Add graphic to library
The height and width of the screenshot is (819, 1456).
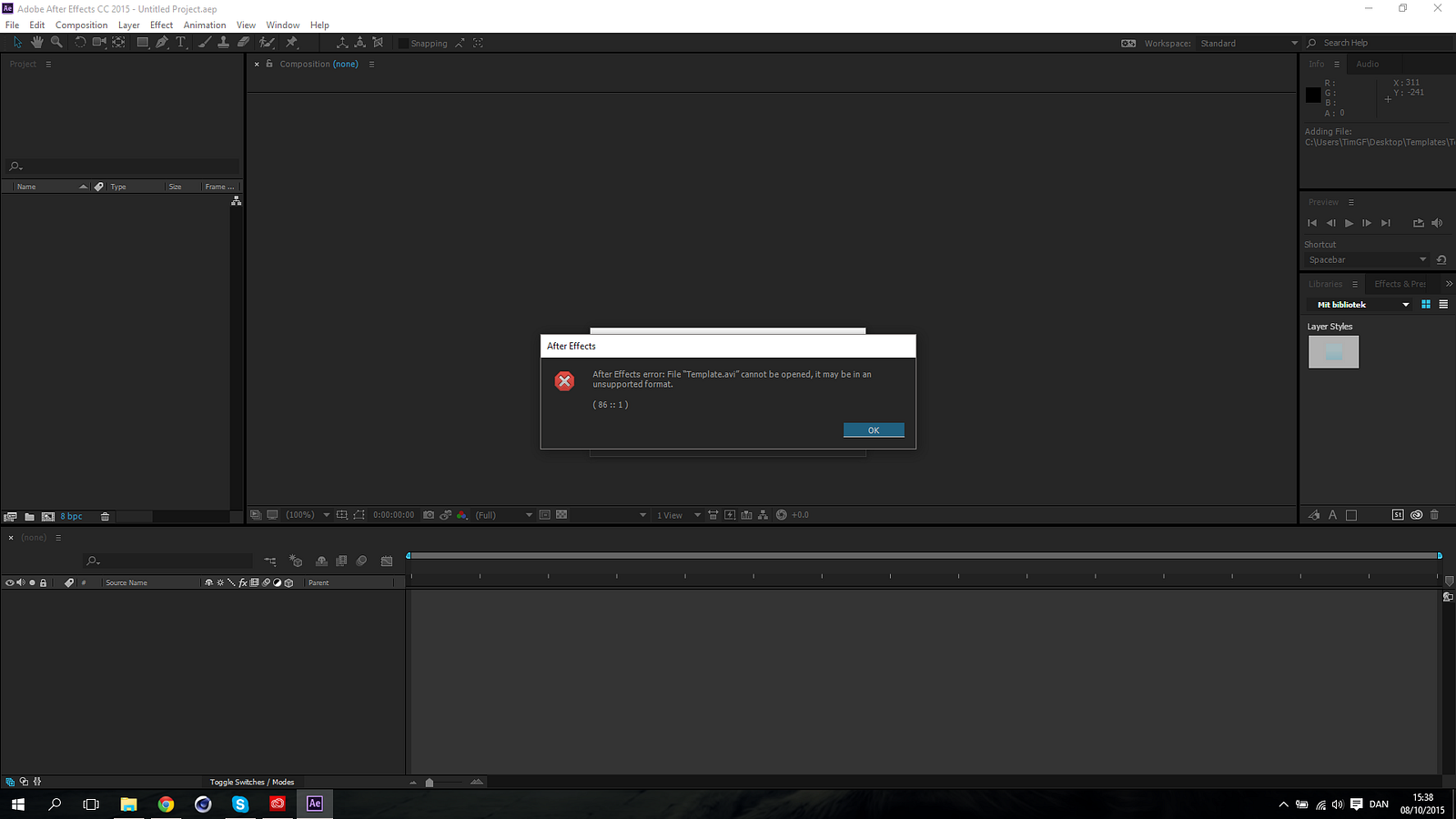point(1314,515)
